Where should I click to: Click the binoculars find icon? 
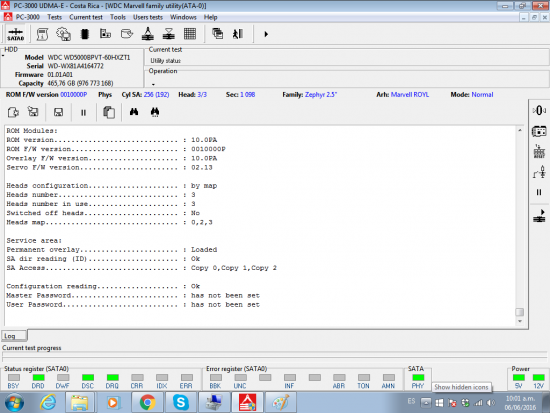click(x=134, y=112)
